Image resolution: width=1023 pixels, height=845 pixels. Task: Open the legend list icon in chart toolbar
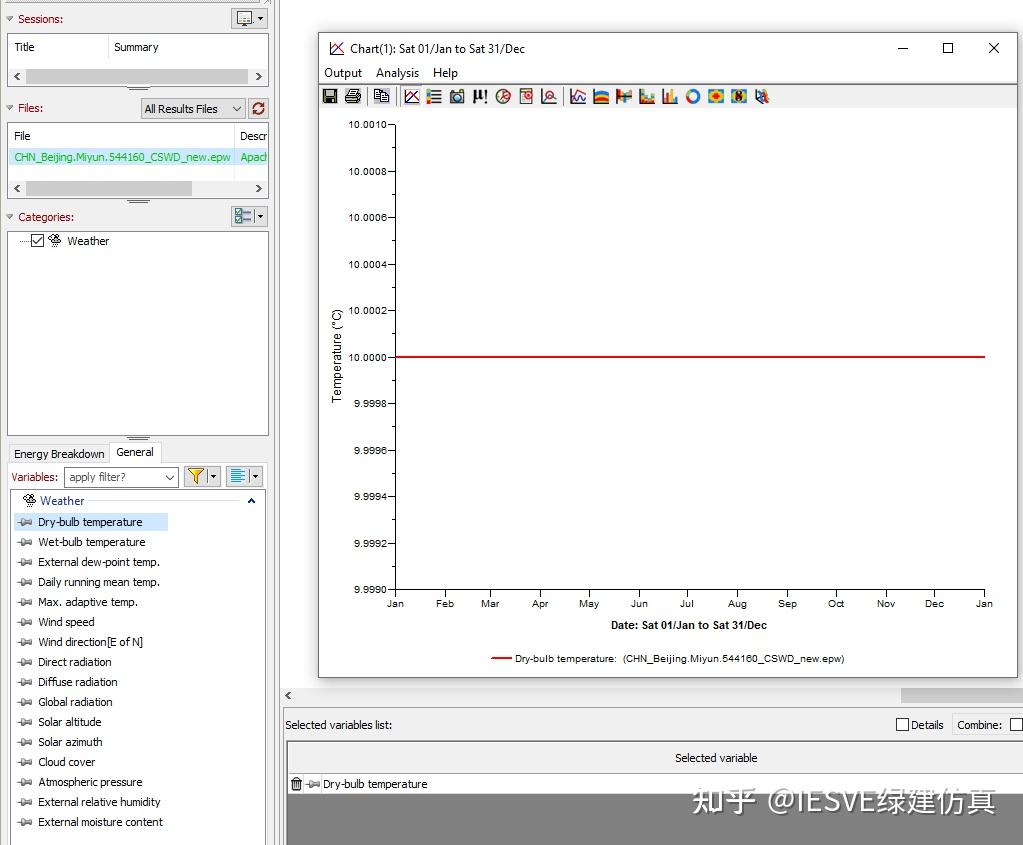(434, 97)
